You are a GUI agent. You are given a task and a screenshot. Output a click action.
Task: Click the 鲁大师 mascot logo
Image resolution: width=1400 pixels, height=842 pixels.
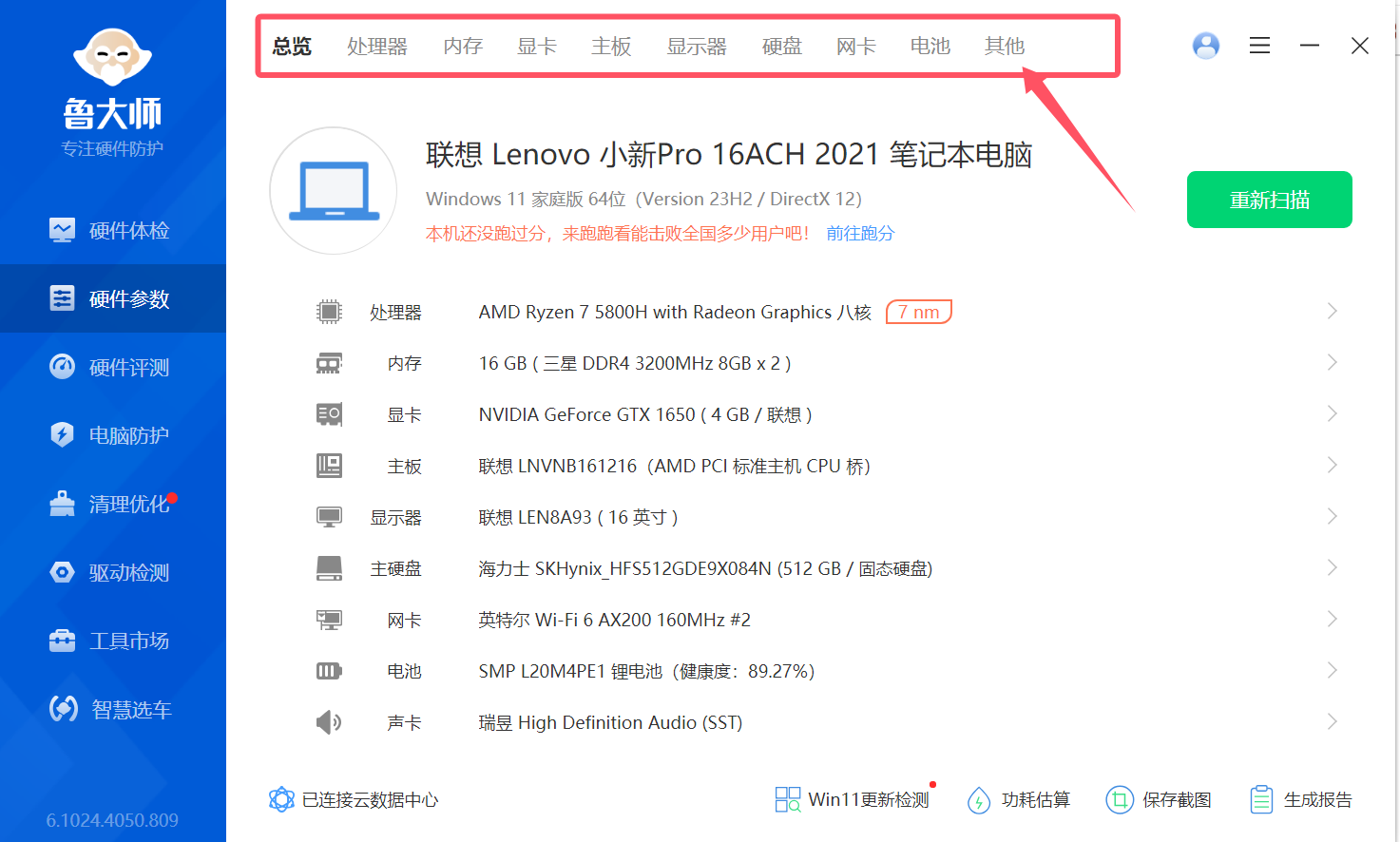[112, 58]
